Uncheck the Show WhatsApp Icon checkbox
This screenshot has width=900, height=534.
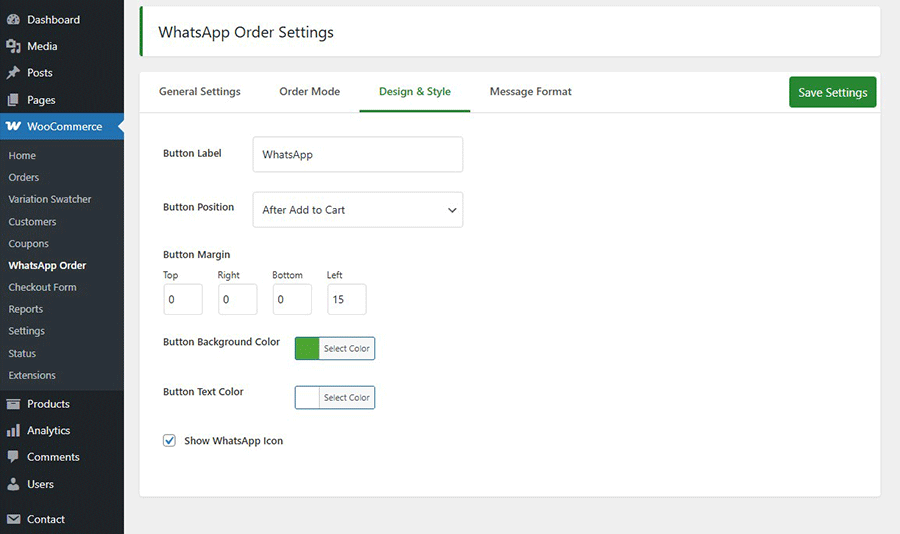coord(169,440)
